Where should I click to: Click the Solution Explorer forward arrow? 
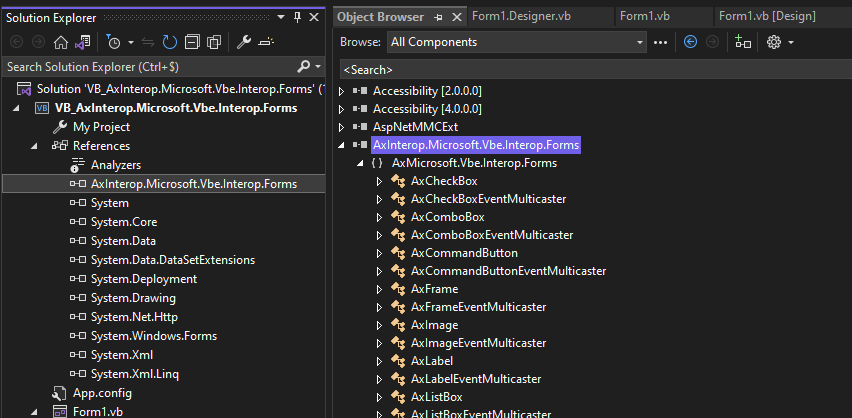coord(38,42)
